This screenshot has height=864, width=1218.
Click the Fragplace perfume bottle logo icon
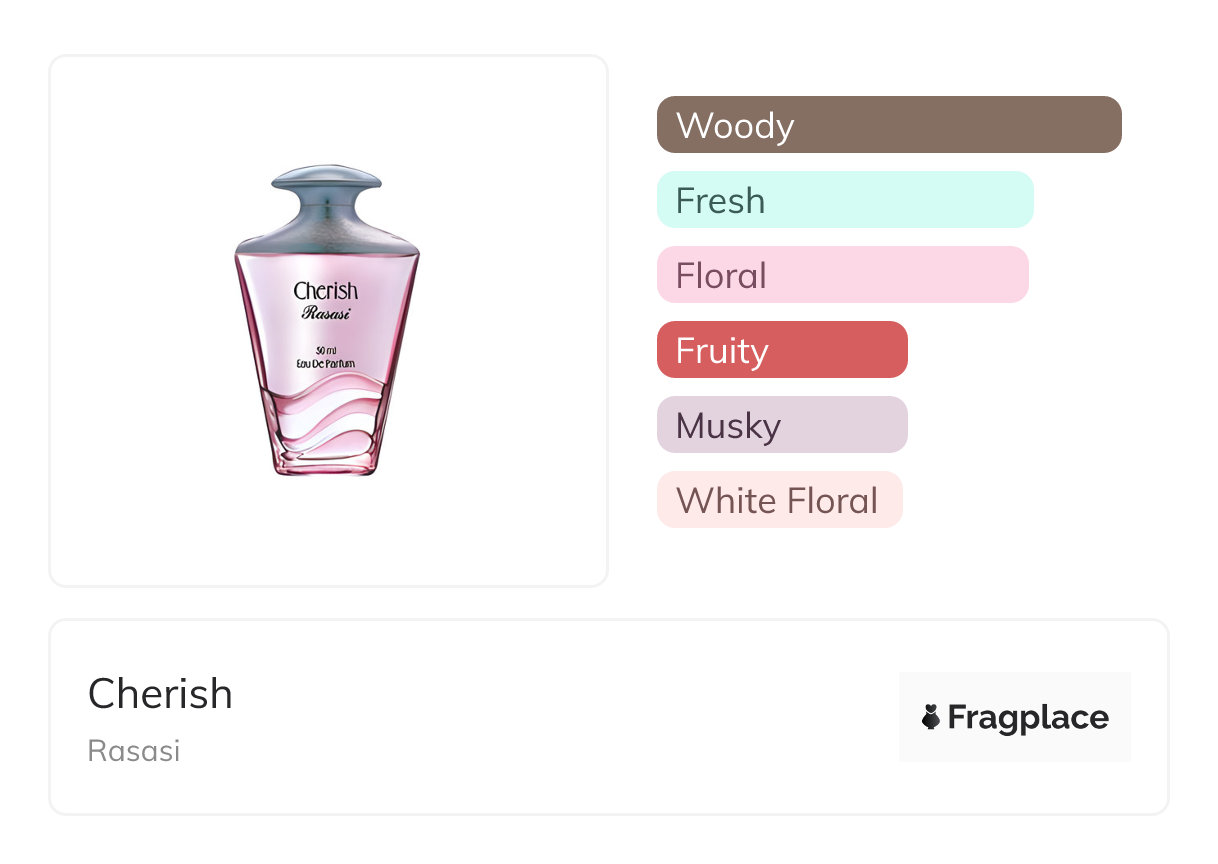click(931, 717)
